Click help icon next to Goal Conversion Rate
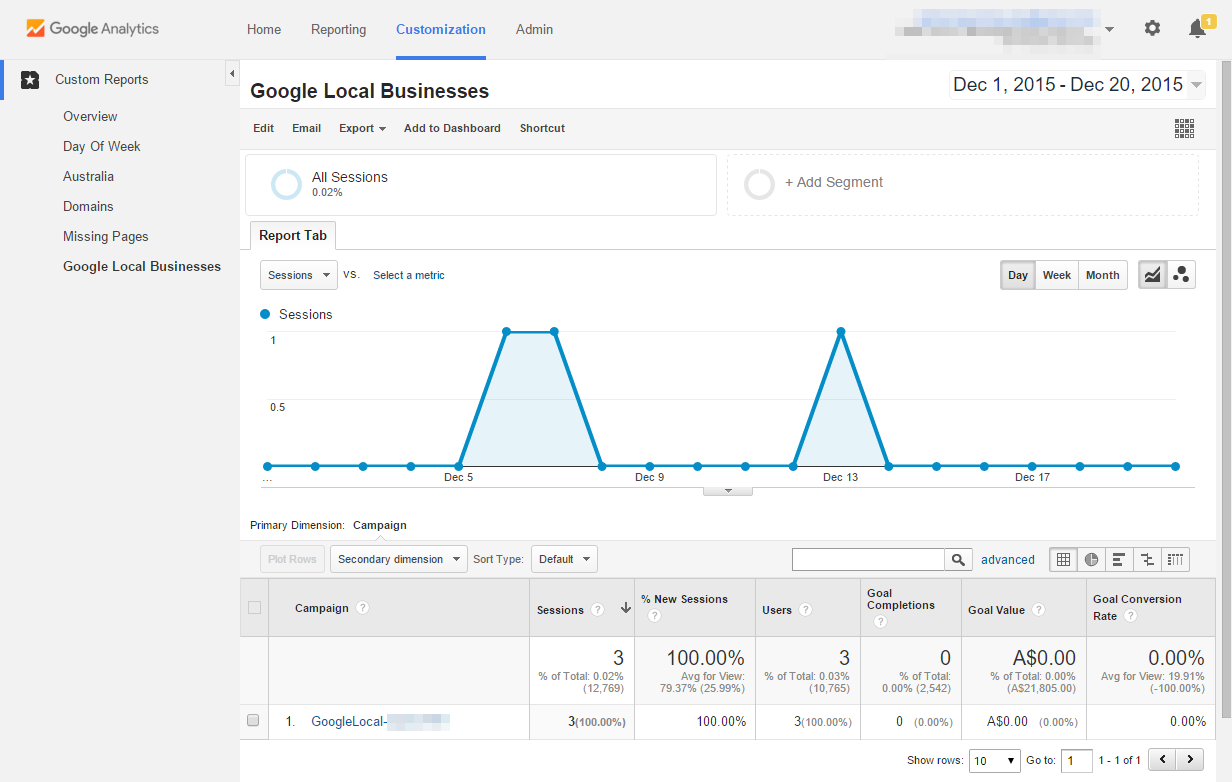Image resolution: width=1232 pixels, height=782 pixels. (1130, 616)
